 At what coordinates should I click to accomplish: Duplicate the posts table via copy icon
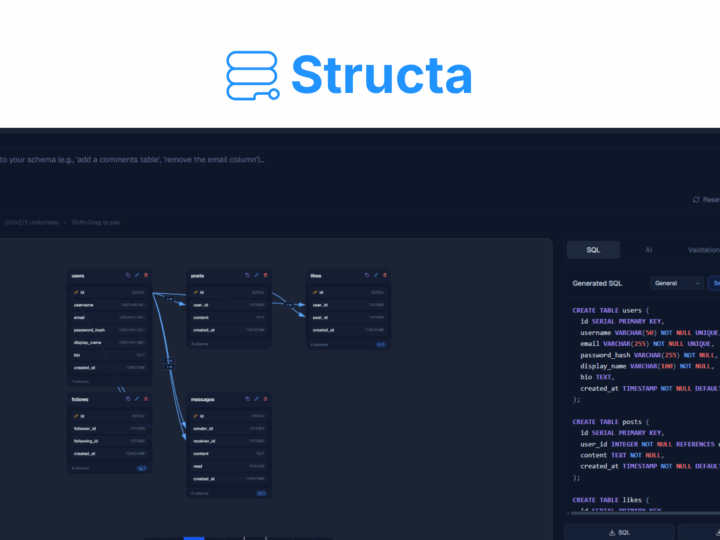247,276
